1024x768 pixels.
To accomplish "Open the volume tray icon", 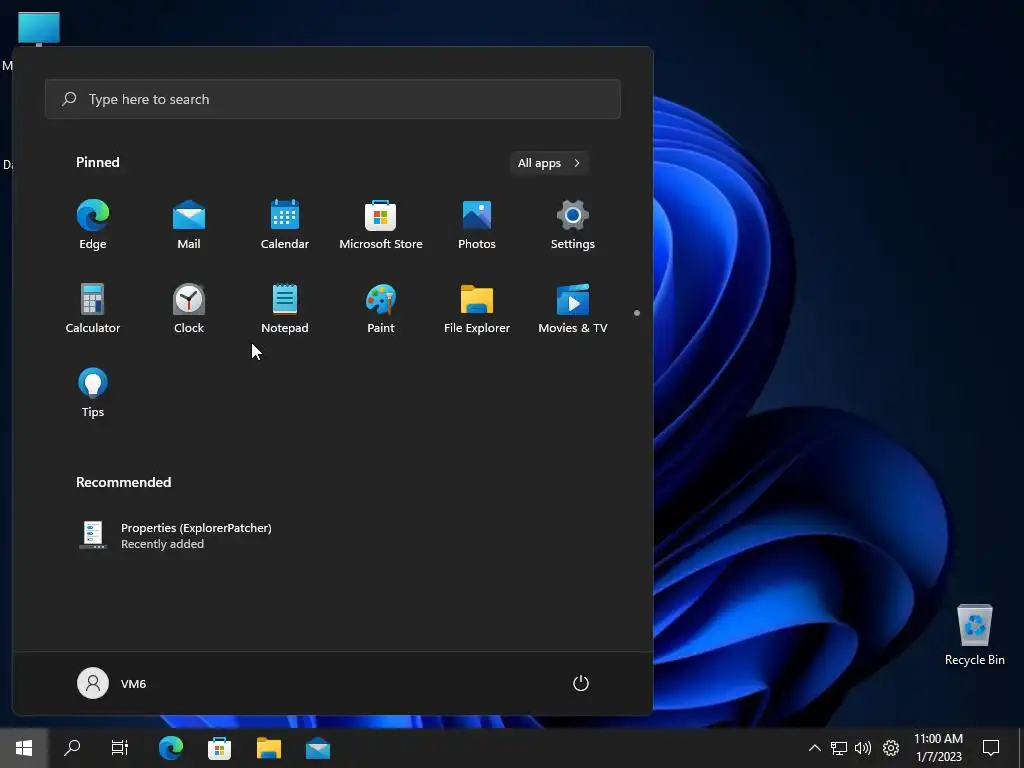I will point(863,748).
